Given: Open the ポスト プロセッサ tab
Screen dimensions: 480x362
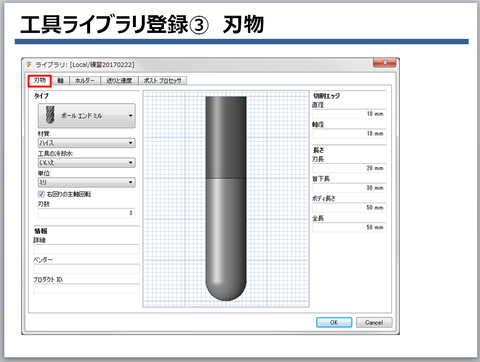Looking at the screenshot, I should pyautogui.click(x=163, y=81).
